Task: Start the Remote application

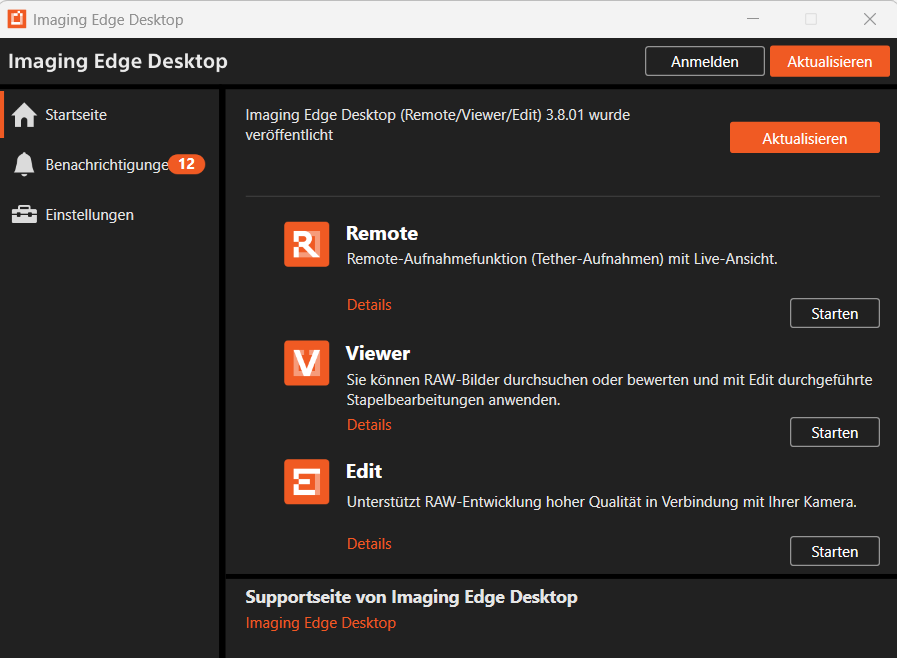Action: point(835,313)
